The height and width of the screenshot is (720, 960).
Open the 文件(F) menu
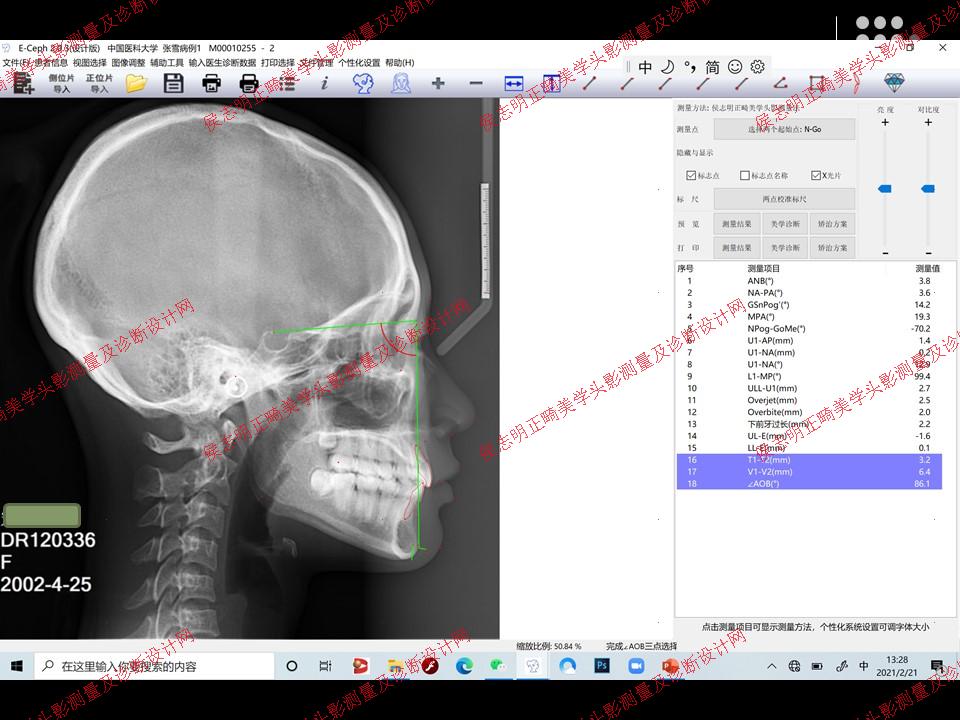[14, 62]
